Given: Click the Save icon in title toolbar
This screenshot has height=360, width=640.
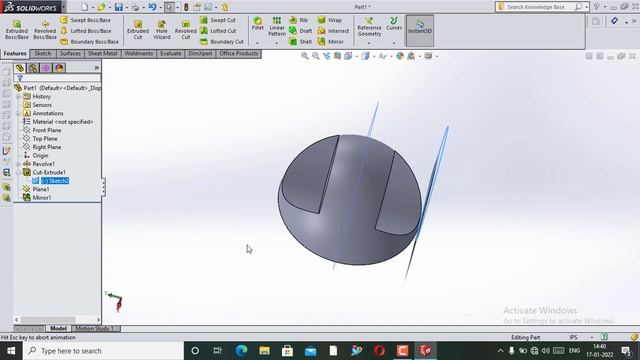Looking at the screenshot, I should pos(118,7).
